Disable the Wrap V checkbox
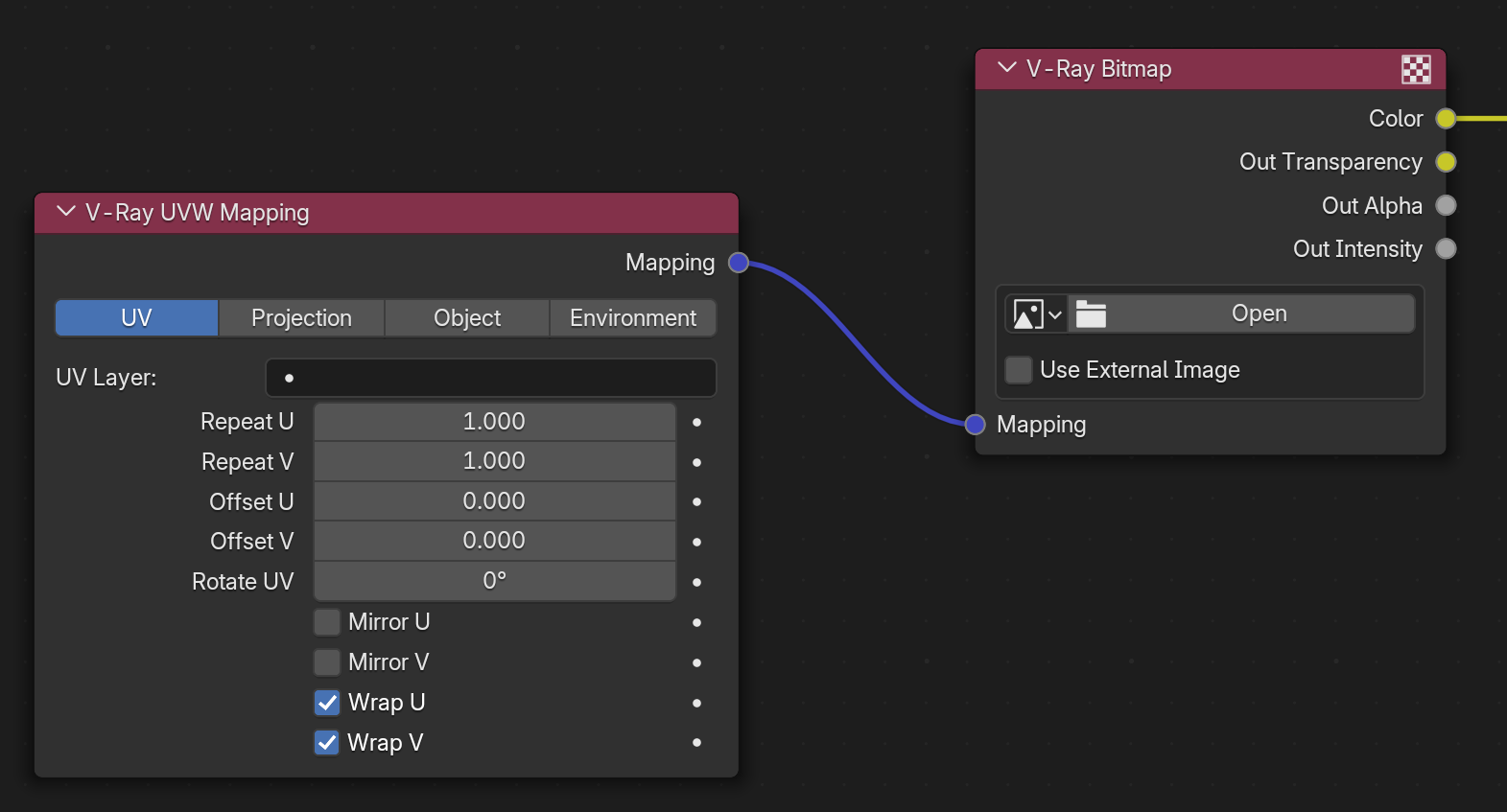Viewport: 1507px width, 812px height. point(327,743)
